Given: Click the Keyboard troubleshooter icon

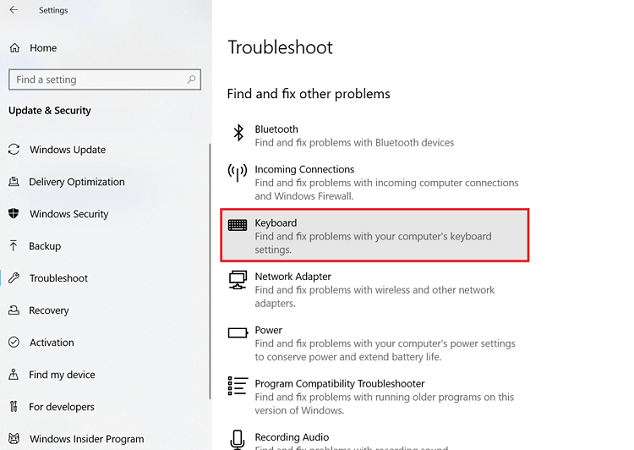Looking at the screenshot, I should coord(238,225).
